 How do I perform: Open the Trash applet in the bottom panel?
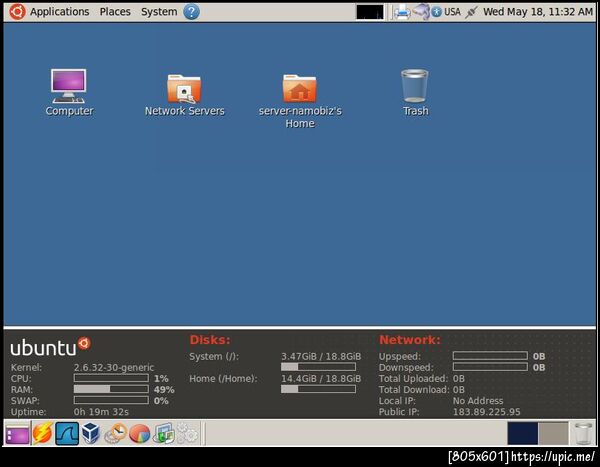583,433
